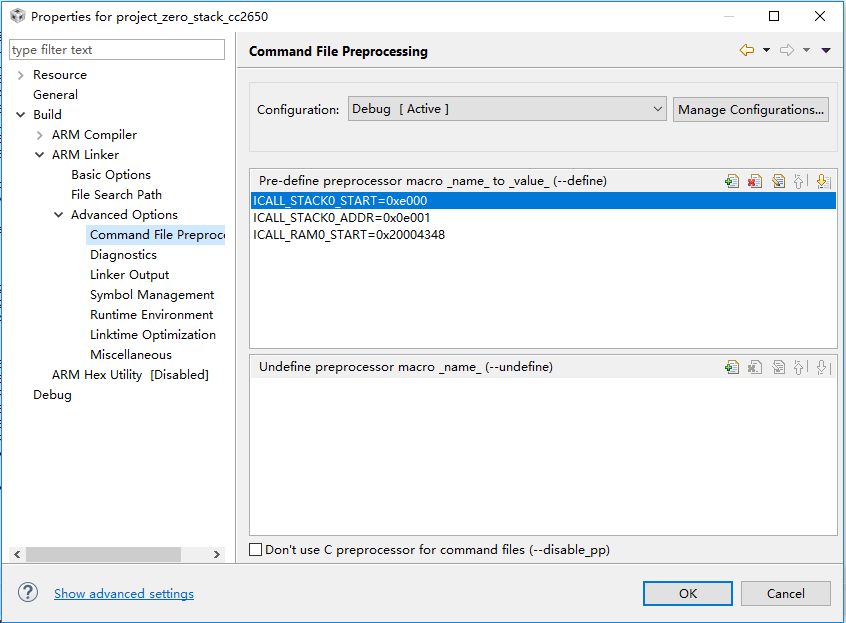The image size is (846, 623).
Task: Select the ICALL_RAM0_START macro entry
Action: click(349, 235)
